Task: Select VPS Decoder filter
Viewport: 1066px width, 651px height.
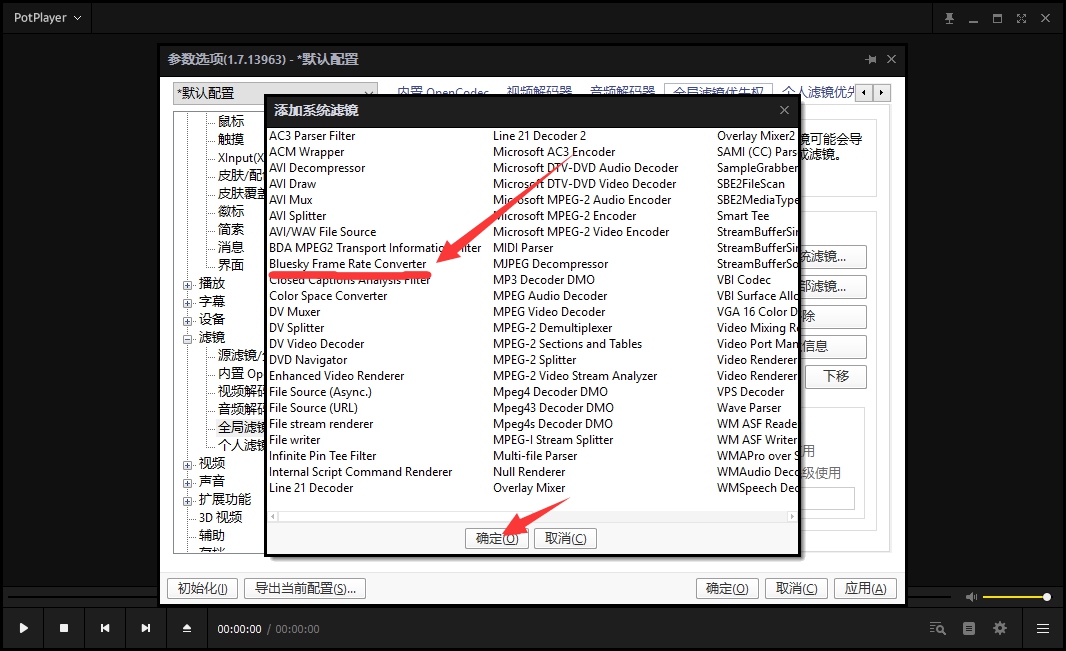Action: (751, 392)
